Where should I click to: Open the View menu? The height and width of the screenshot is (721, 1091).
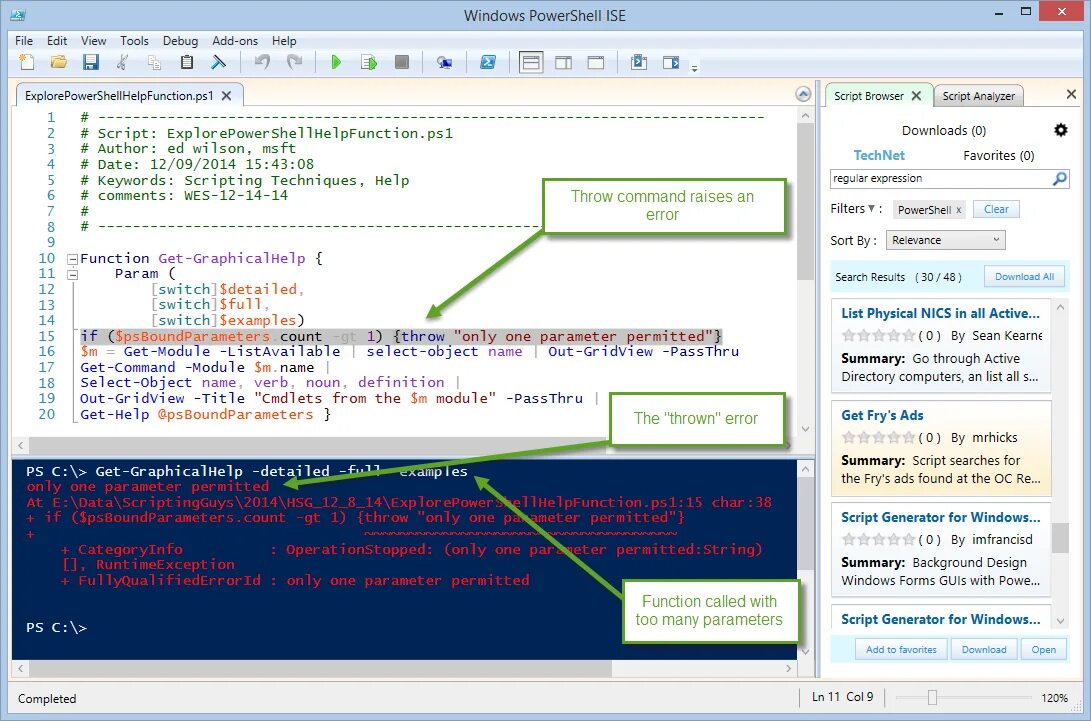point(93,41)
